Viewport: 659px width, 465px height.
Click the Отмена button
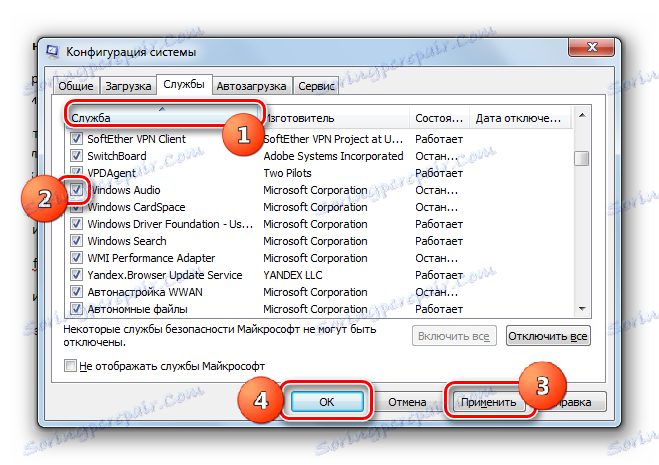point(407,402)
